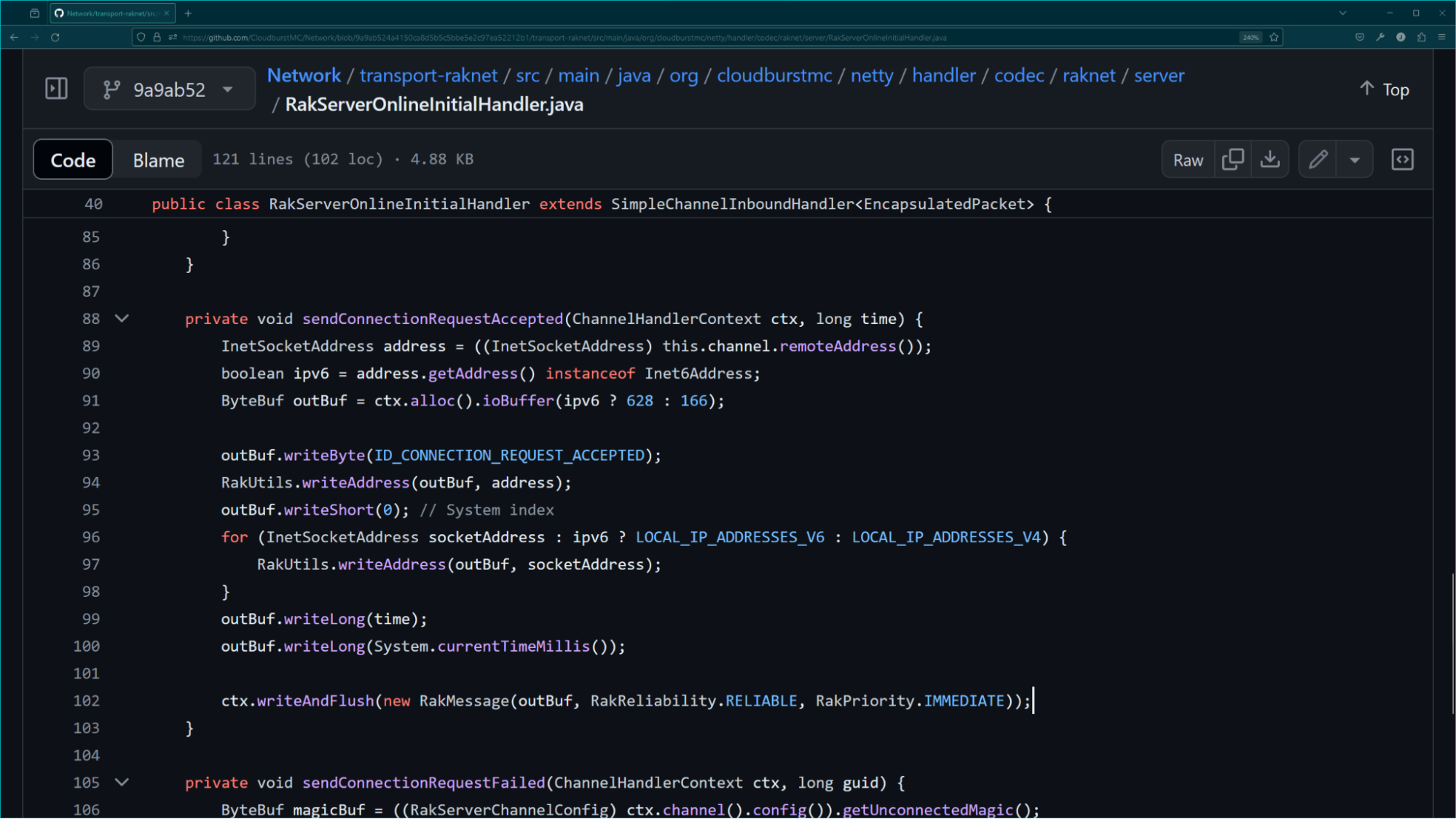The width and height of the screenshot is (1456, 819).
Task: Open the edit options dropdown arrow
Action: tap(1354, 159)
